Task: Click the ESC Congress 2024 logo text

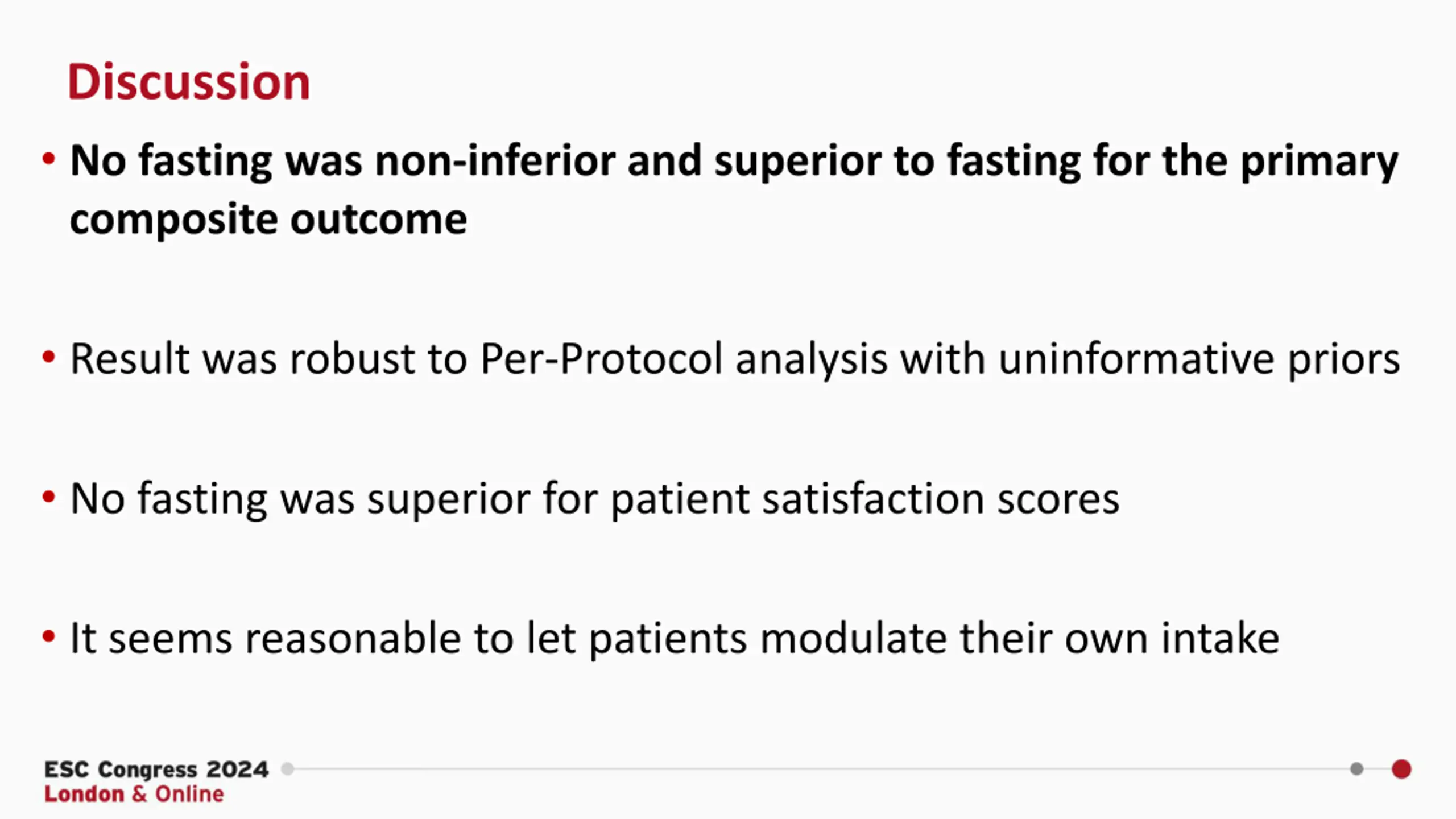Action: click(x=156, y=769)
